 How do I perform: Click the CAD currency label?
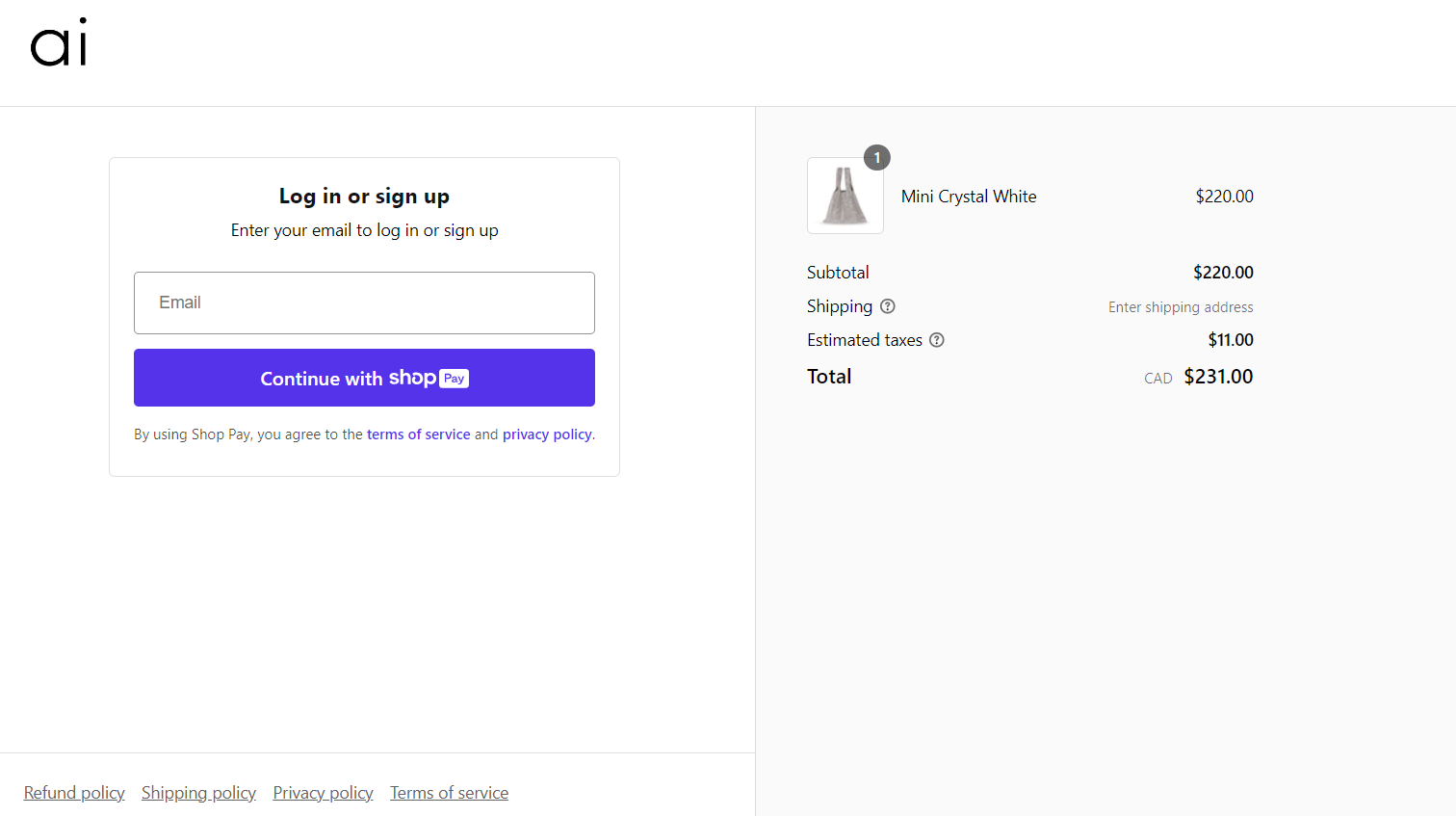pyautogui.click(x=1158, y=379)
